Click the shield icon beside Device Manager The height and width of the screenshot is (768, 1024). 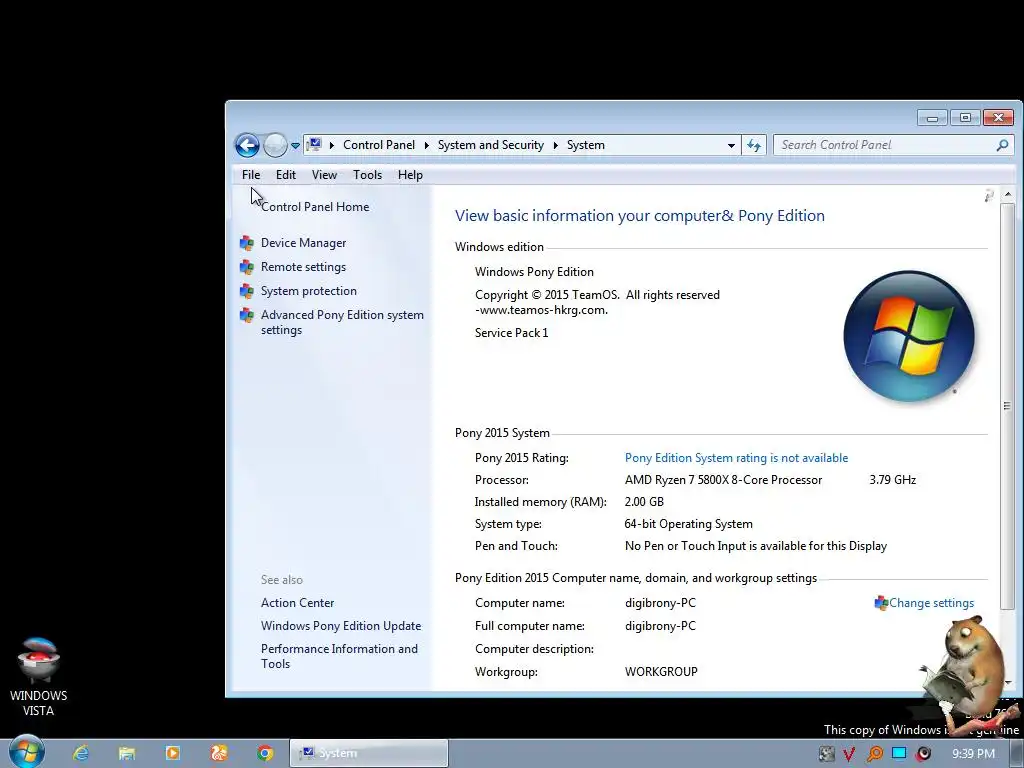pyautogui.click(x=247, y=243)
